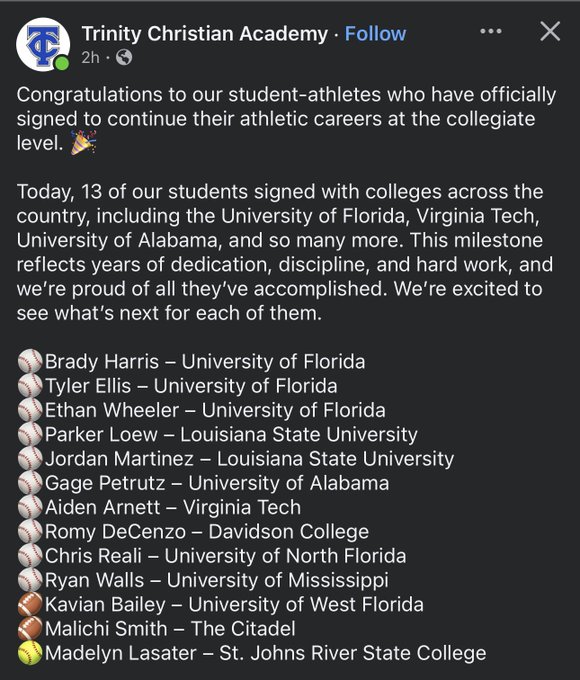This screenshot has width=580, height=680.
Task: Click the baseball icon beside Romy DeCenzo
Action: point(30,532)
